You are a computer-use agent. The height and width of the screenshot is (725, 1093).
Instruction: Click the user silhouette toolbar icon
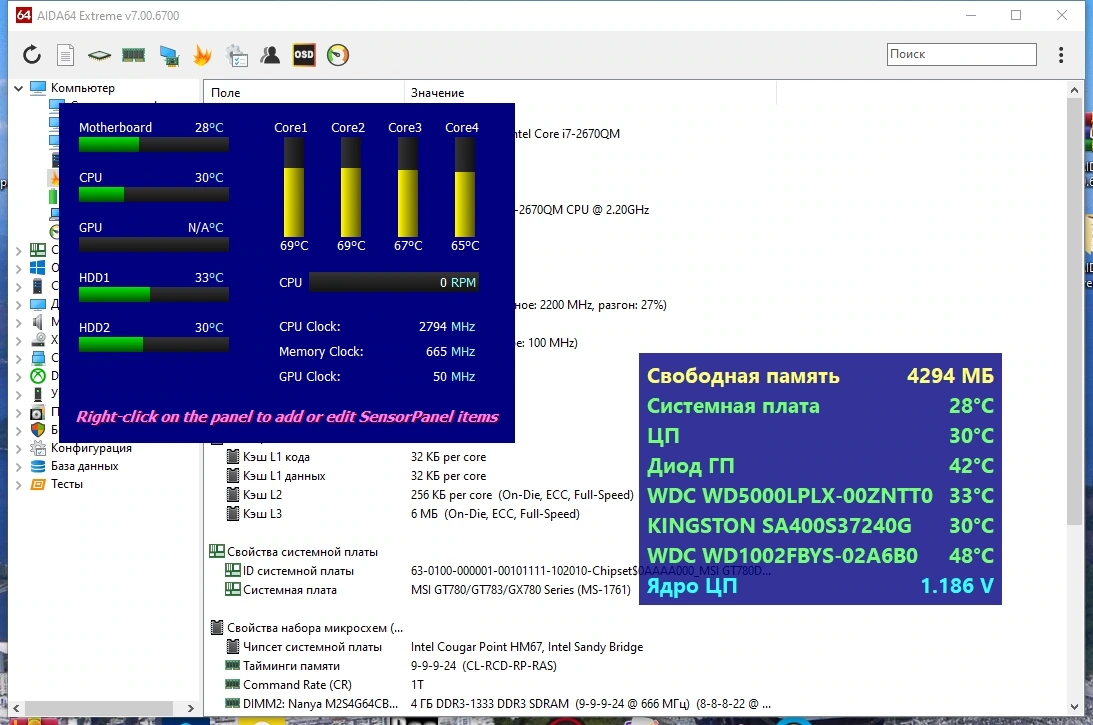[x=270, y=55]
